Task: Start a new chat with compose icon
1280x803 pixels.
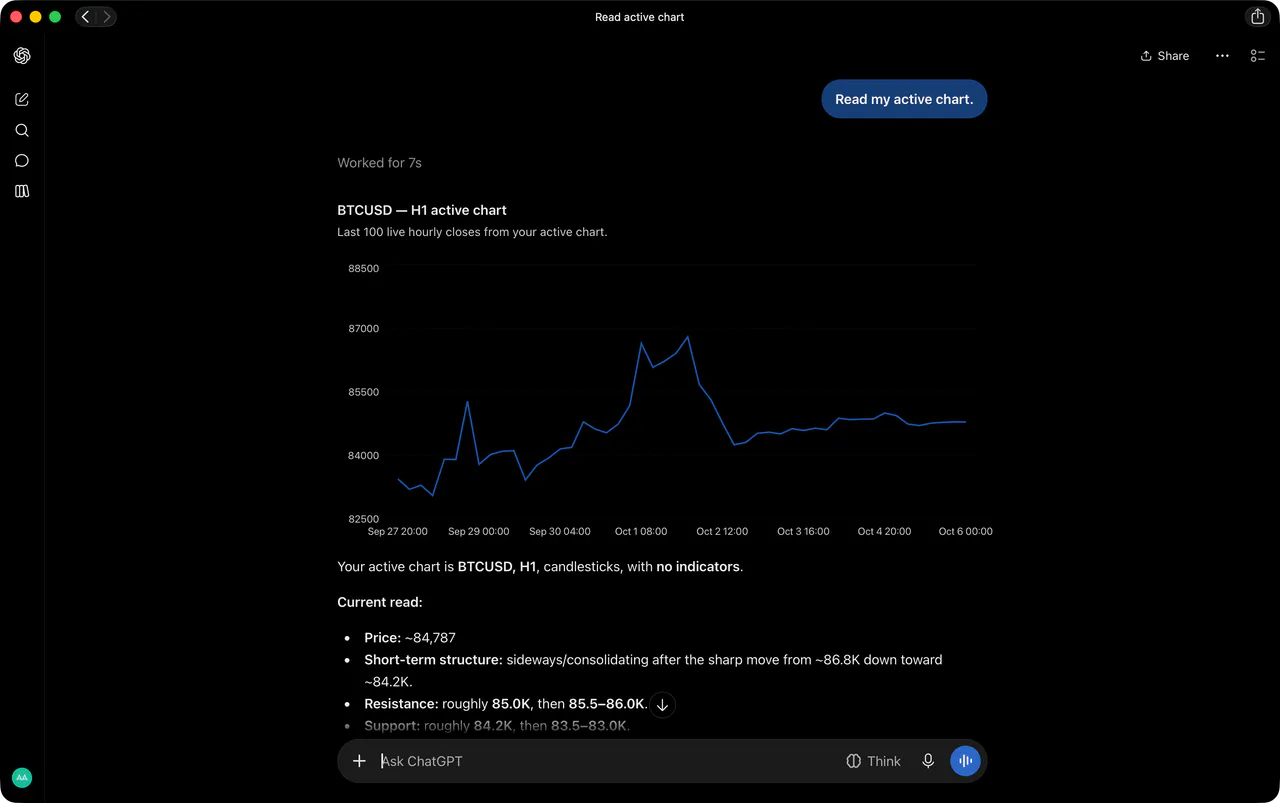Action: (x=22, y=99)
